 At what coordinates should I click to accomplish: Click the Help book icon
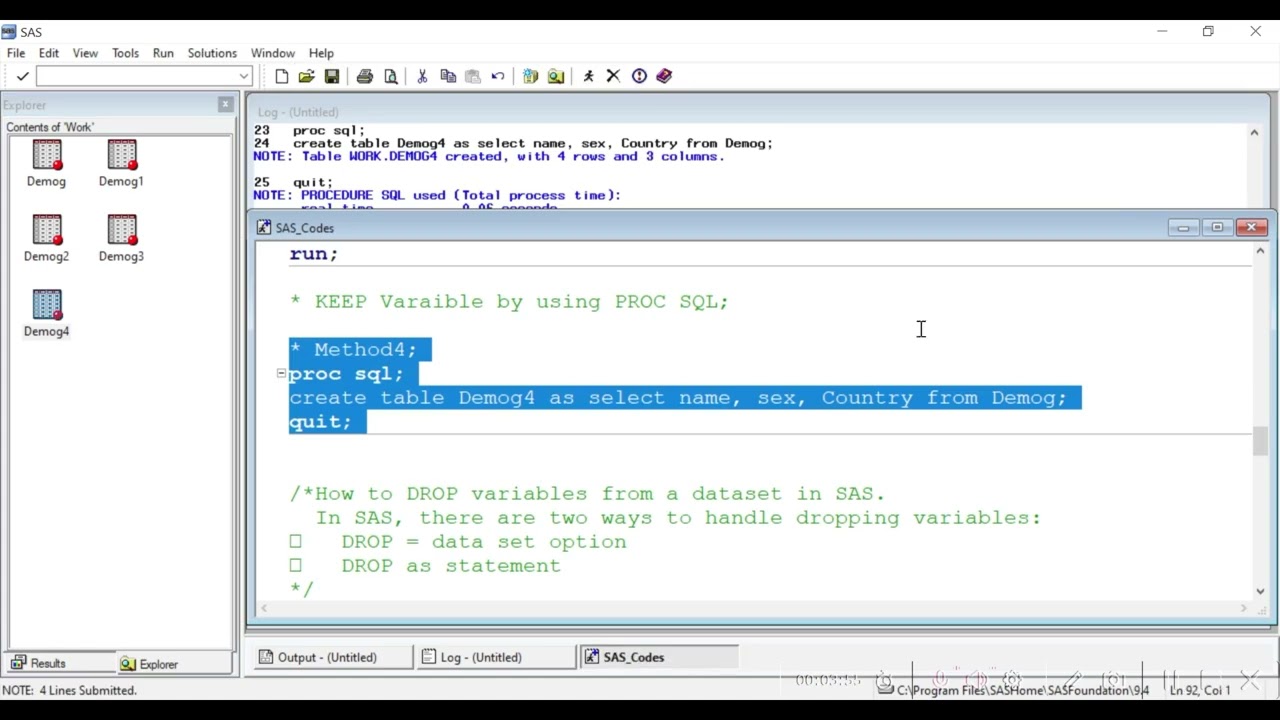664,76
